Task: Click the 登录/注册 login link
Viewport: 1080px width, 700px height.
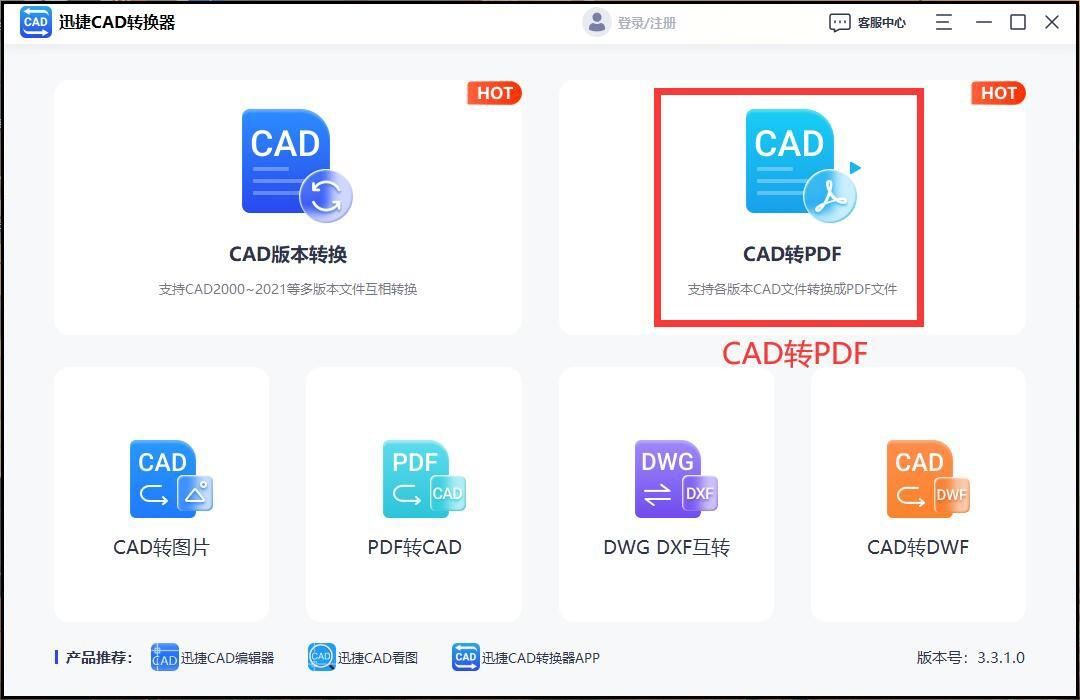Action: click(646, 21)
